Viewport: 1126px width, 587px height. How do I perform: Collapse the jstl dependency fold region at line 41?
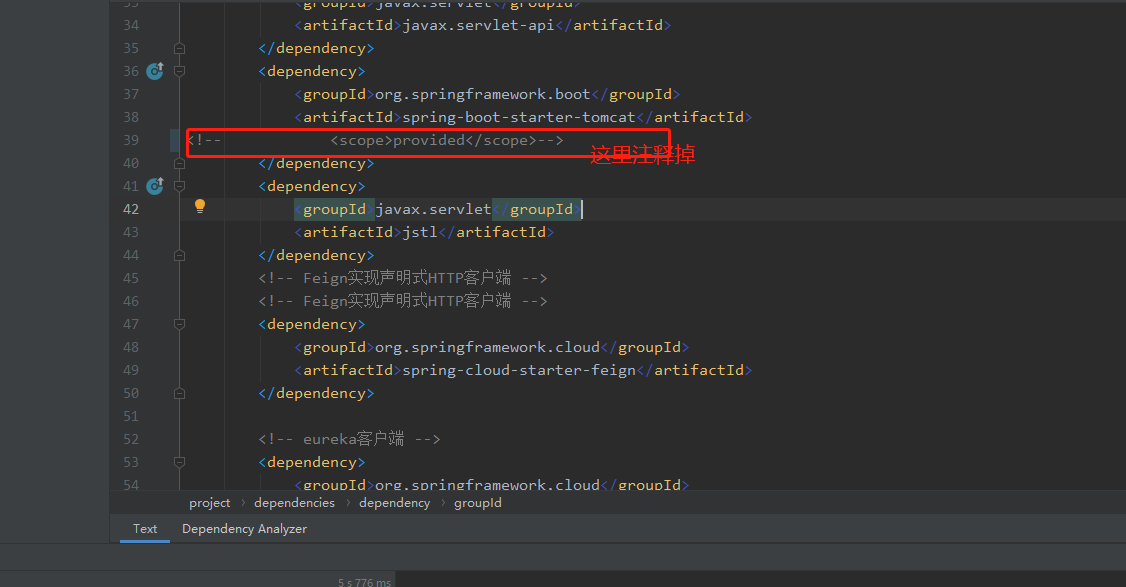pos(180,186)
